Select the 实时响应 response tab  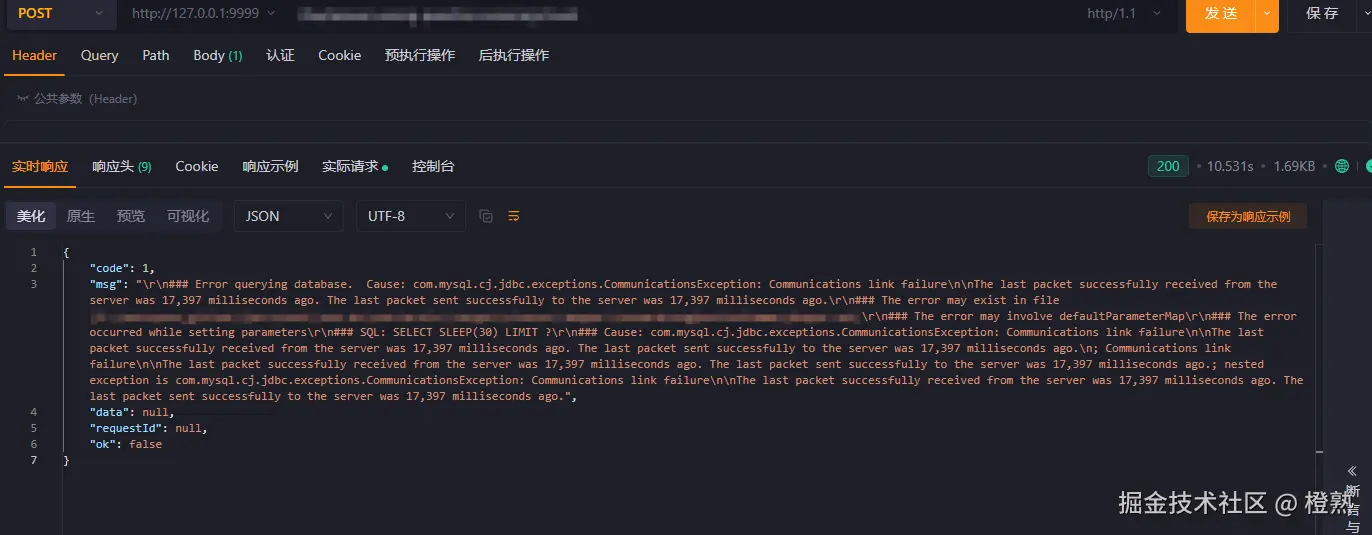(40, 166)
